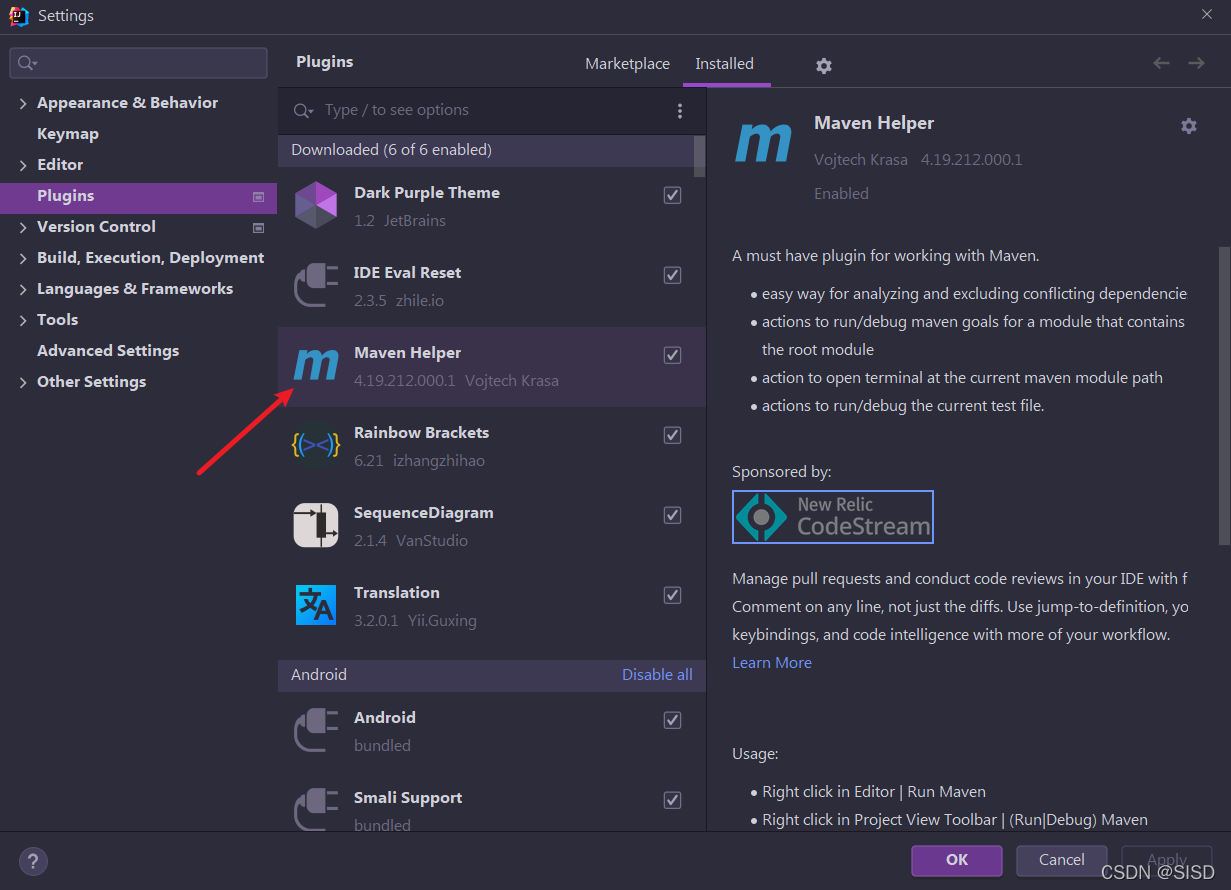The height and width of the screenshot is (890, 1231).
Task: Click the Cancel button
Action: [x=1062, y=860]
